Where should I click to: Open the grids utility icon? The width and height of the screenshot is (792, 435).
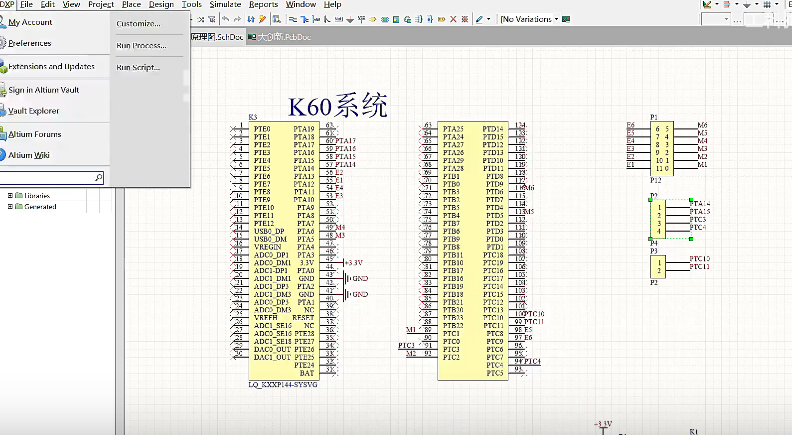(767, 5)
